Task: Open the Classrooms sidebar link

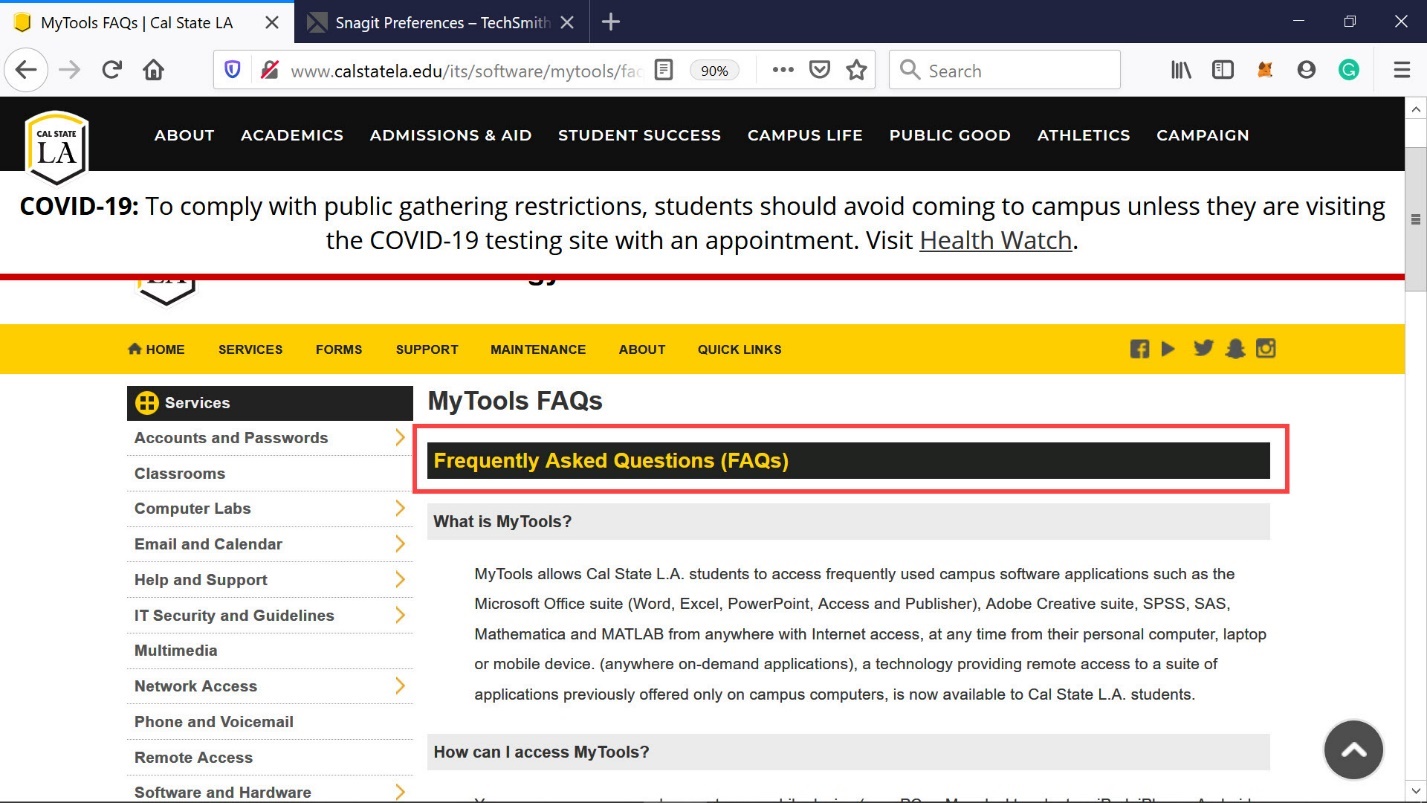Action: pos(180,473)
